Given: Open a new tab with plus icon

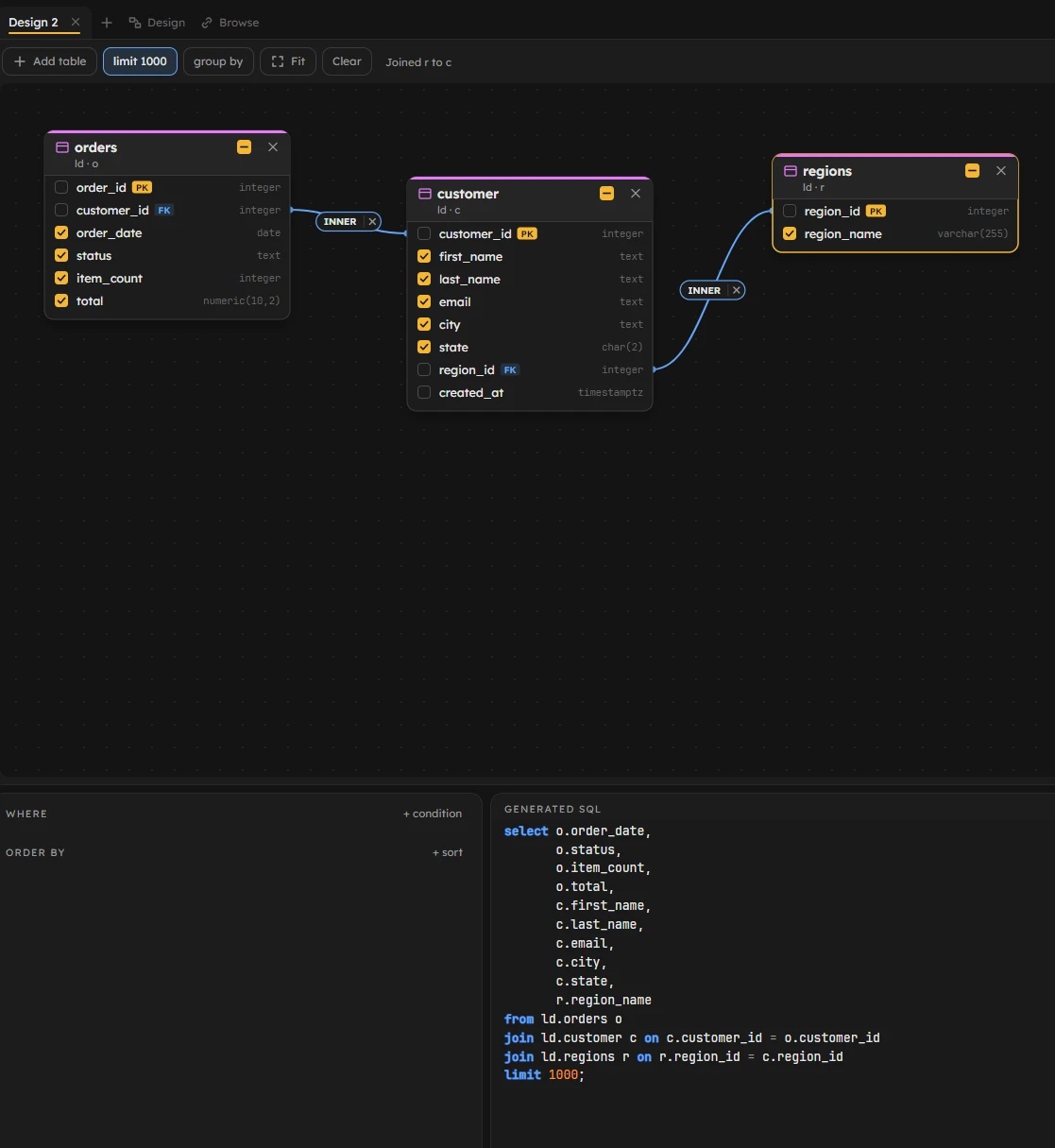Looking at the screenshot, I should point(107,23).
